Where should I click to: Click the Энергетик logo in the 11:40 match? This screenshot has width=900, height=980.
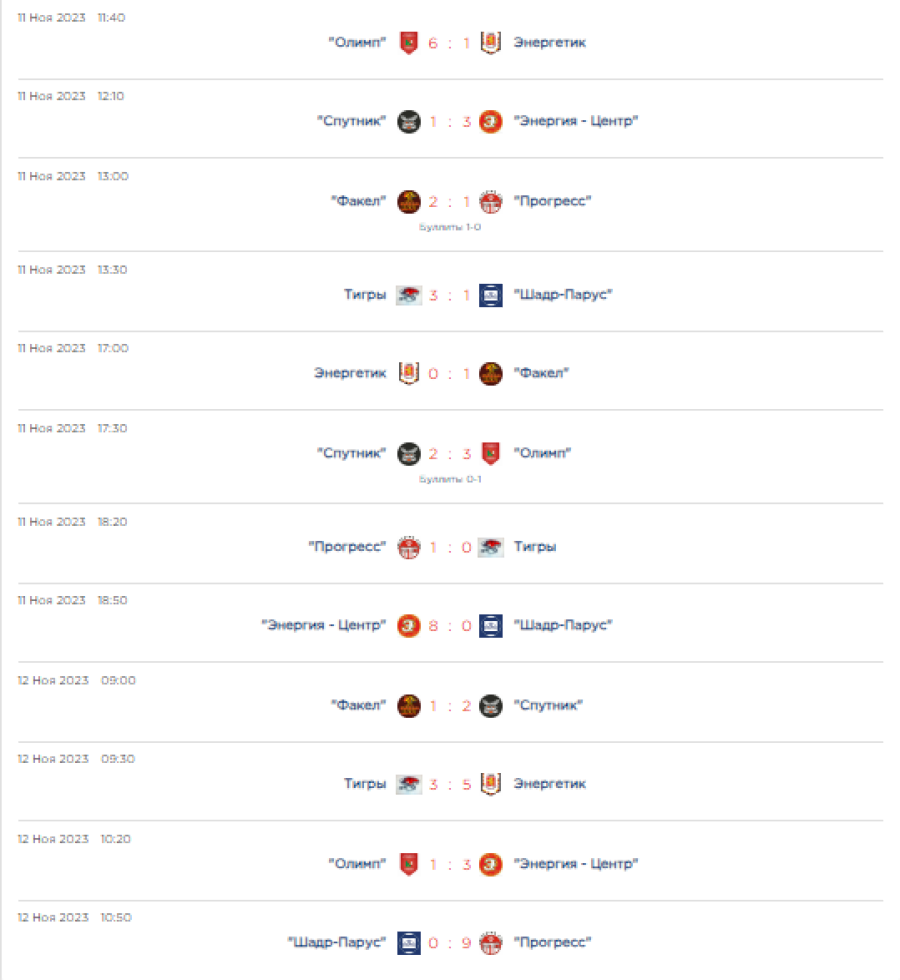click(490, 43)
